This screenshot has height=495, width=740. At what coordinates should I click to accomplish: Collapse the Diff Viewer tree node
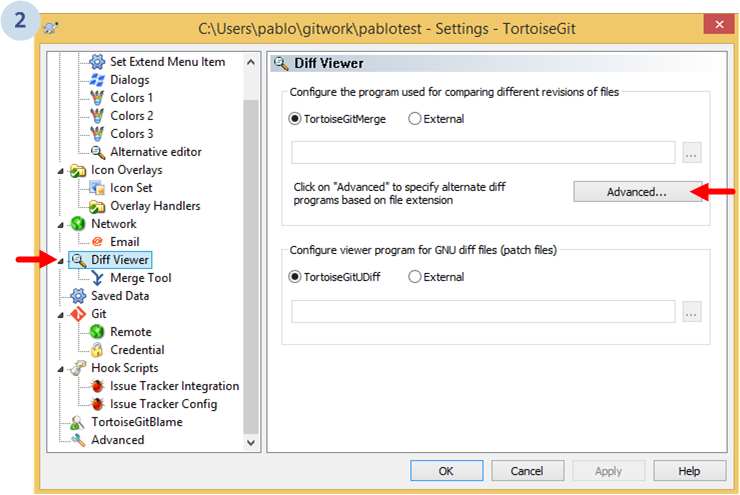click(61, 261)
